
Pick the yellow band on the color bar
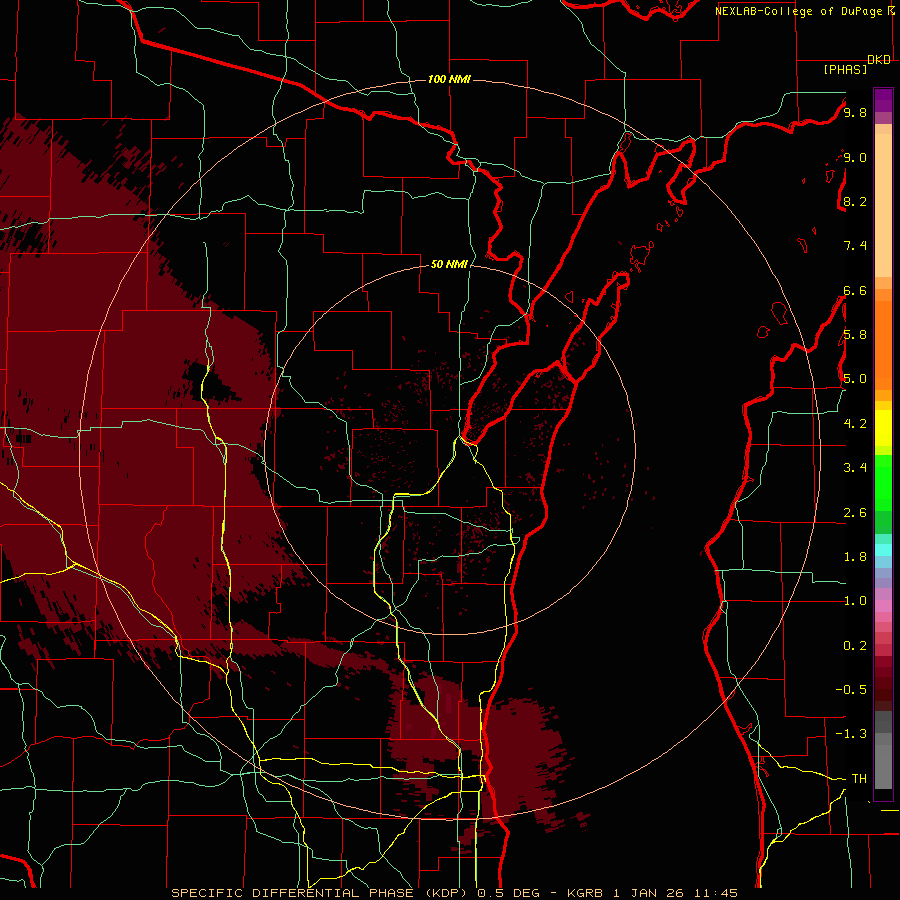point(883,428)
